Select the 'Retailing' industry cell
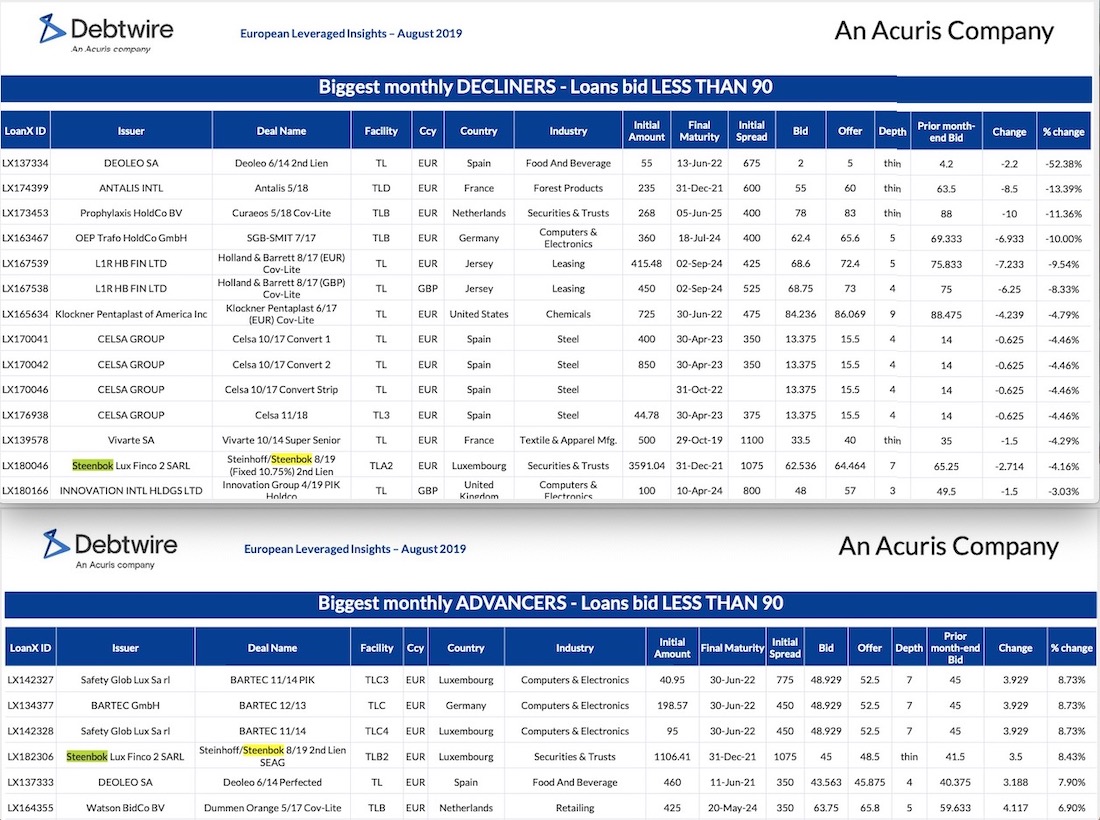 [575, 807]
